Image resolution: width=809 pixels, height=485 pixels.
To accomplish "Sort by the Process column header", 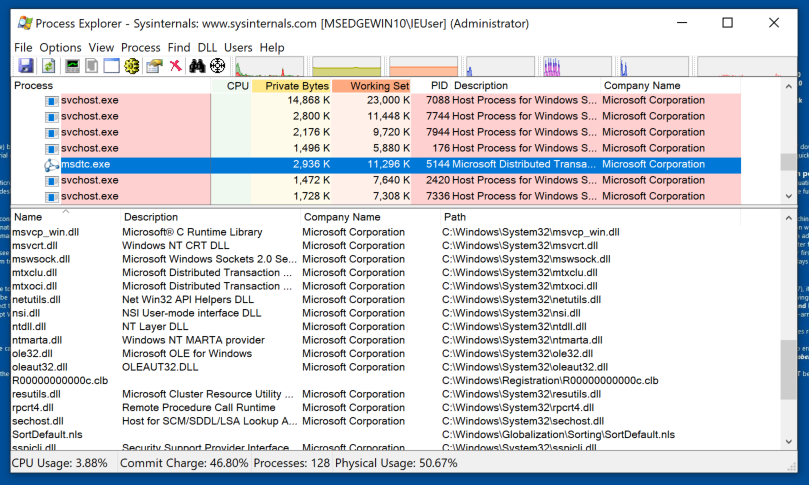I will [x=110, y=86].
